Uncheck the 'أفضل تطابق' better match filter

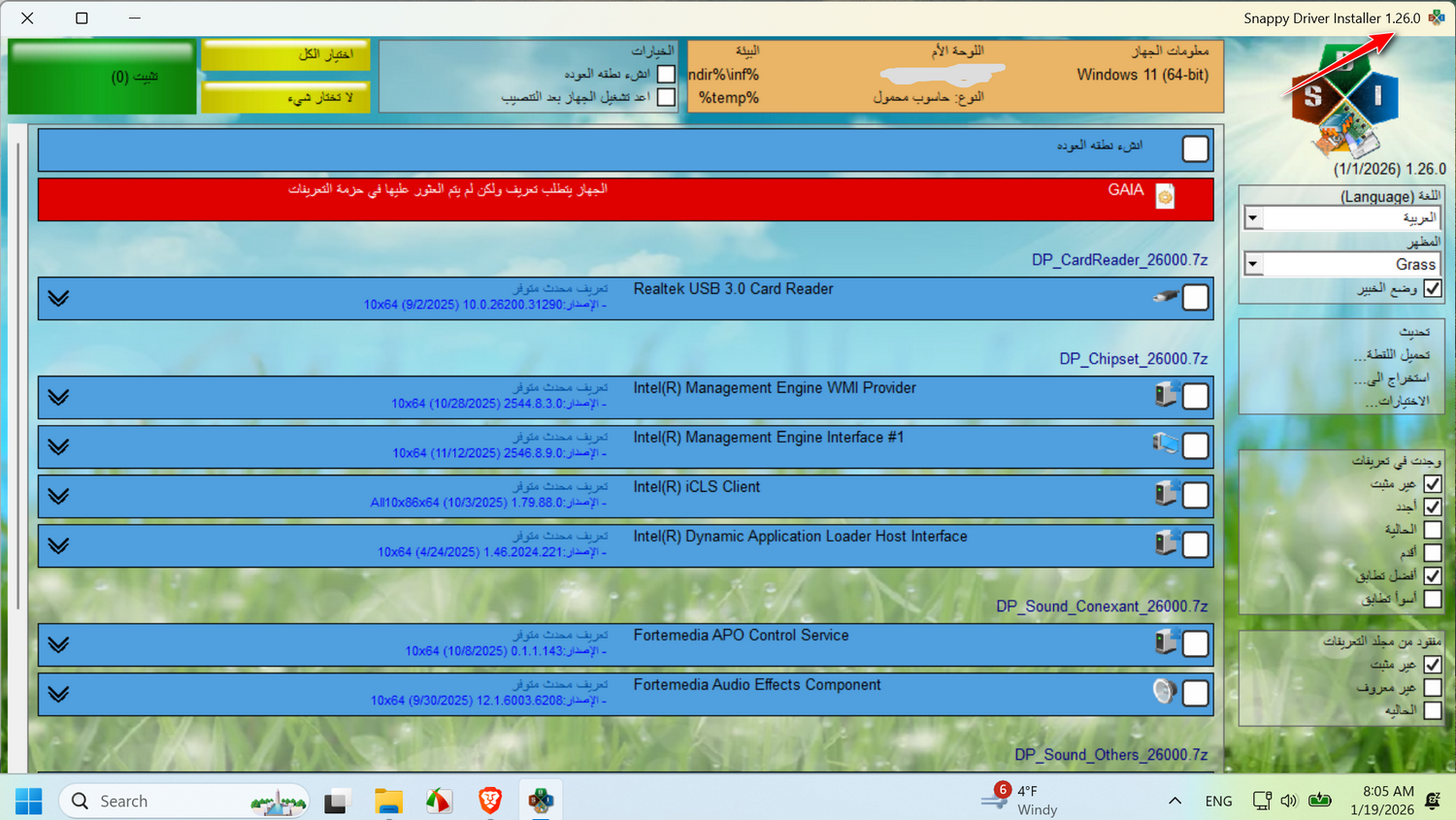pos(1433,575)
